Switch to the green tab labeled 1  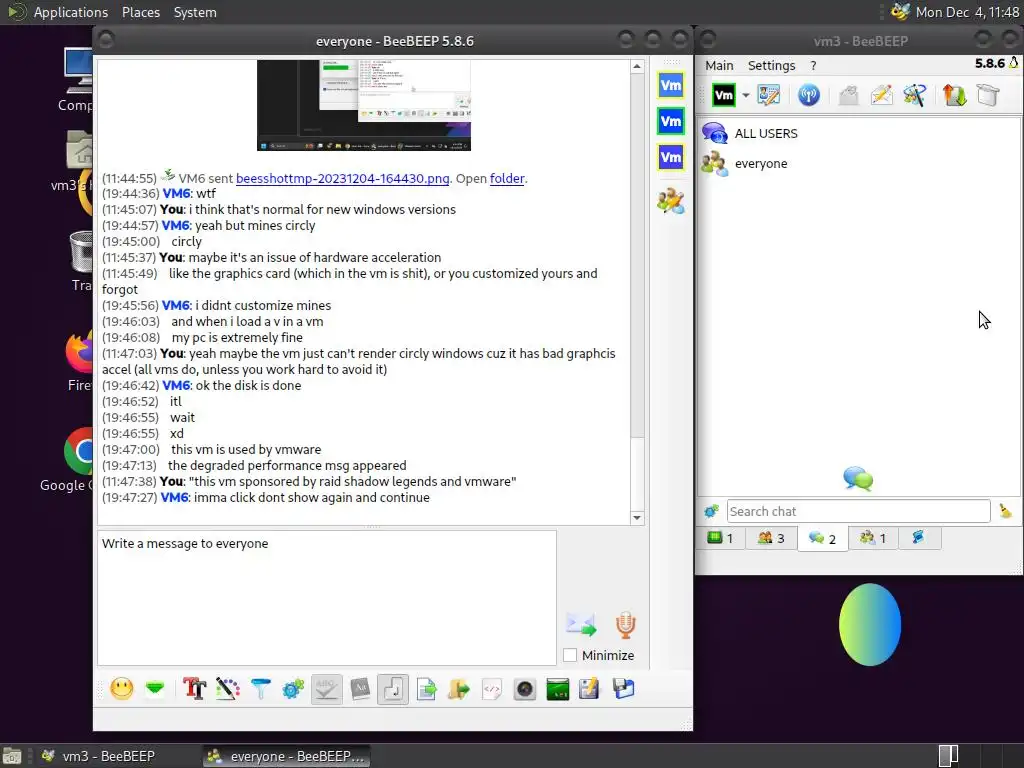pyautogui.click(x=720, y=538)
